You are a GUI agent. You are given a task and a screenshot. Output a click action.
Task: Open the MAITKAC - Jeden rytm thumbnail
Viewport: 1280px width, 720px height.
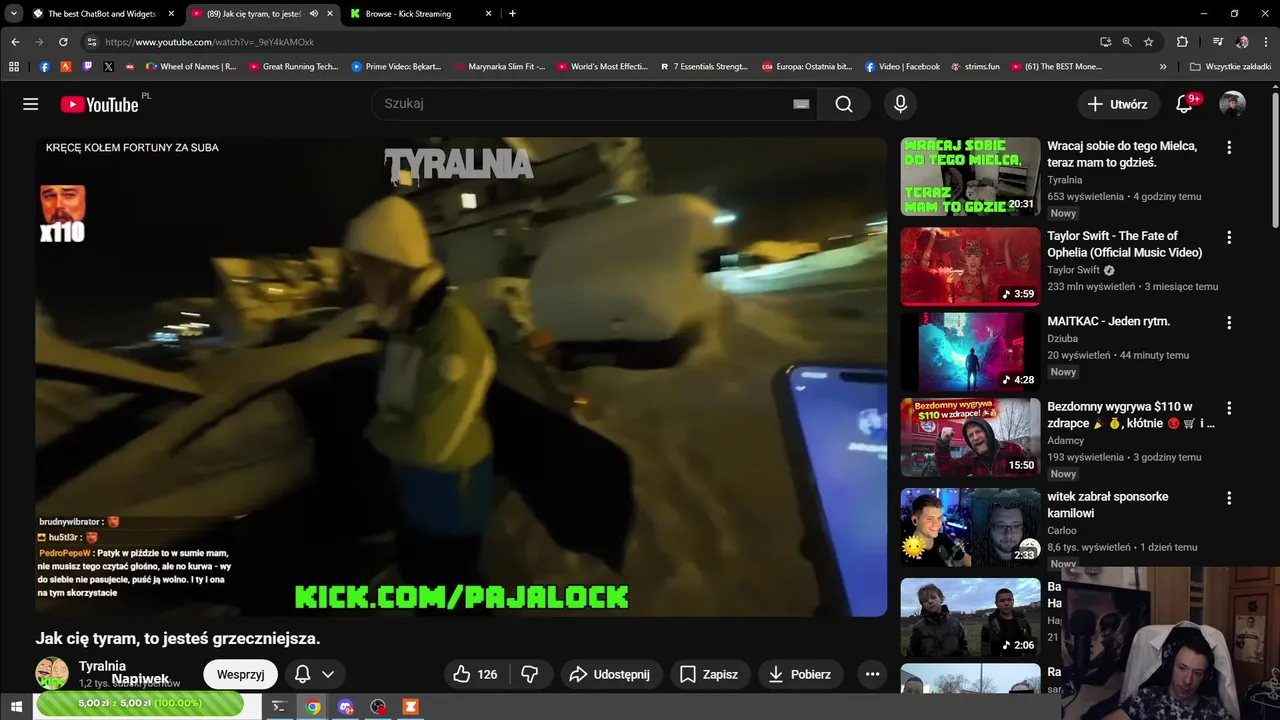coord(970,352)
